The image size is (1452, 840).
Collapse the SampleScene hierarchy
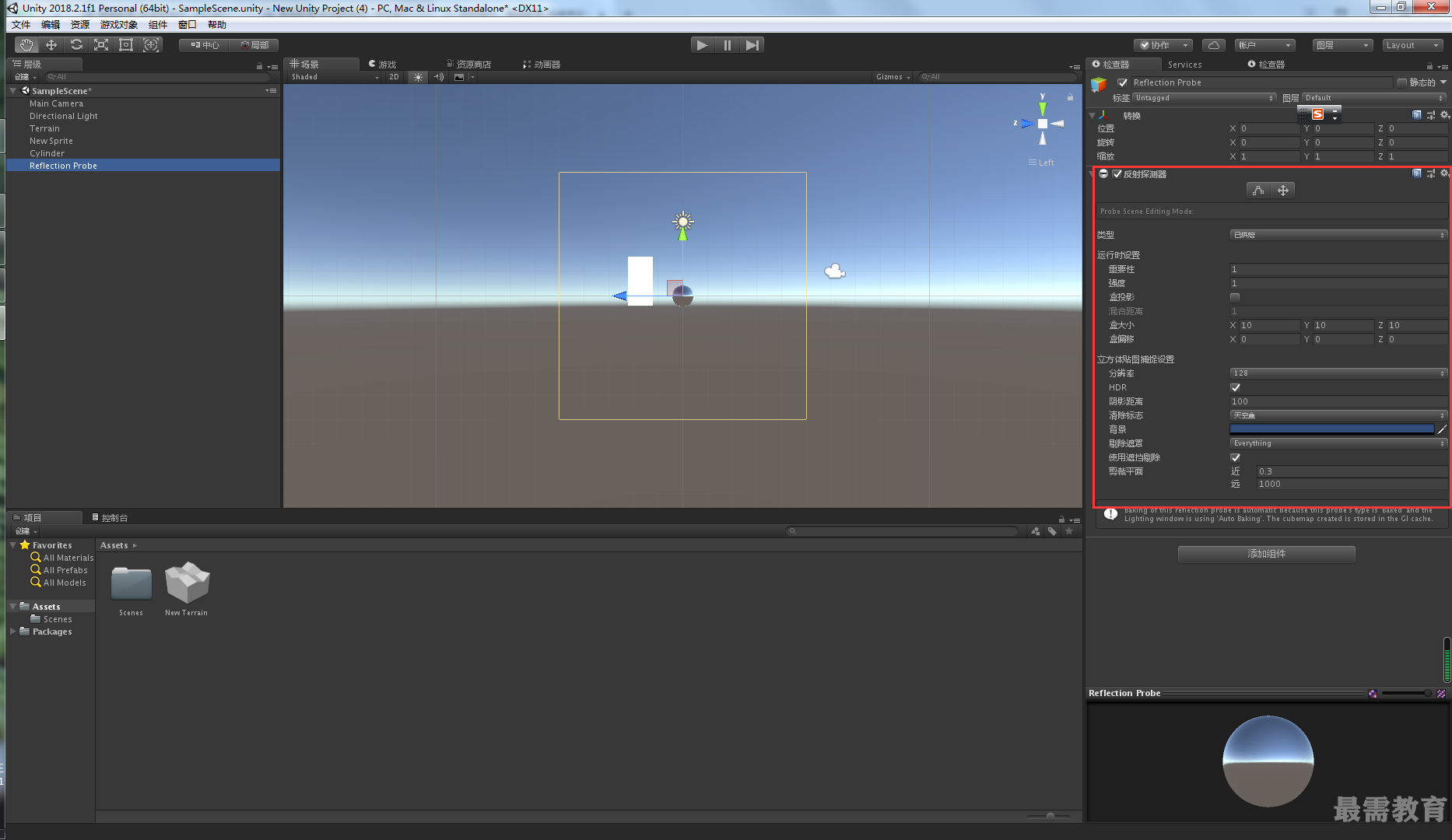point(13,91)
